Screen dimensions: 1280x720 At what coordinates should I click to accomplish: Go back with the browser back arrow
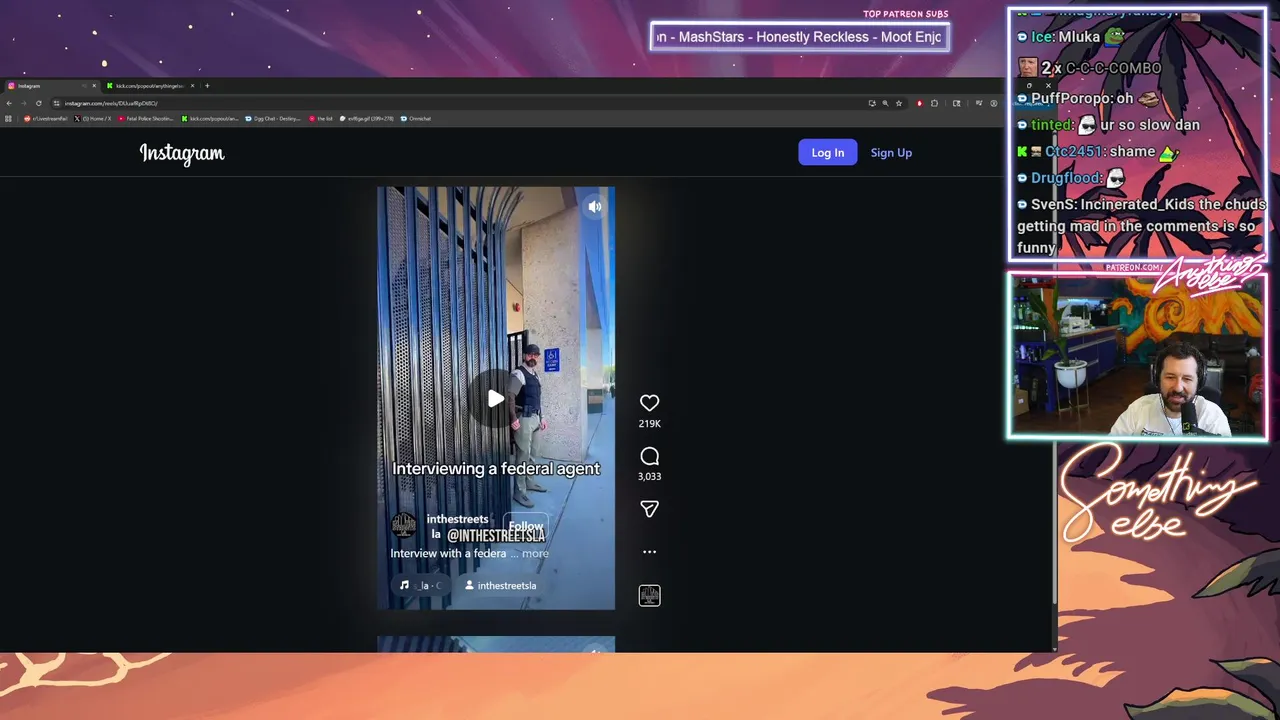[9, 103]
